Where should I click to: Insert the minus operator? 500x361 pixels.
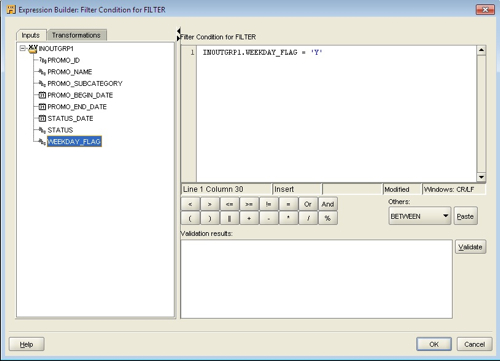(269, 218)
